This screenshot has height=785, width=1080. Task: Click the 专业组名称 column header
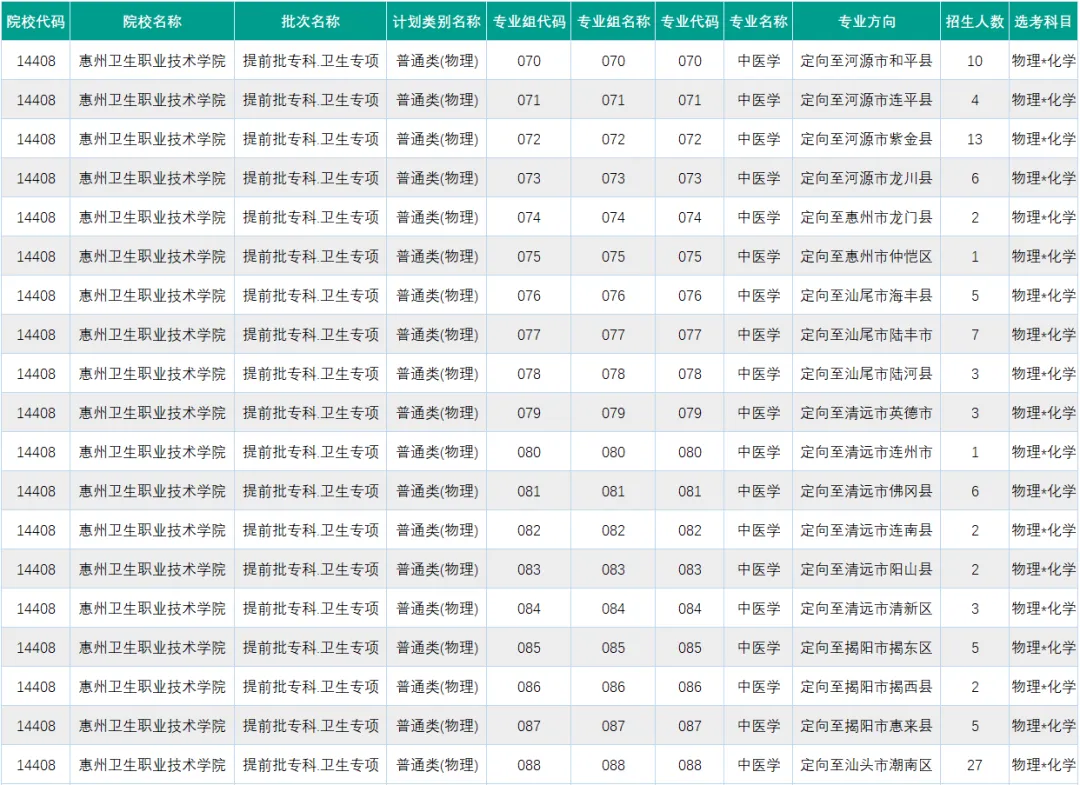pyautogui.click(x=613, y=21)
